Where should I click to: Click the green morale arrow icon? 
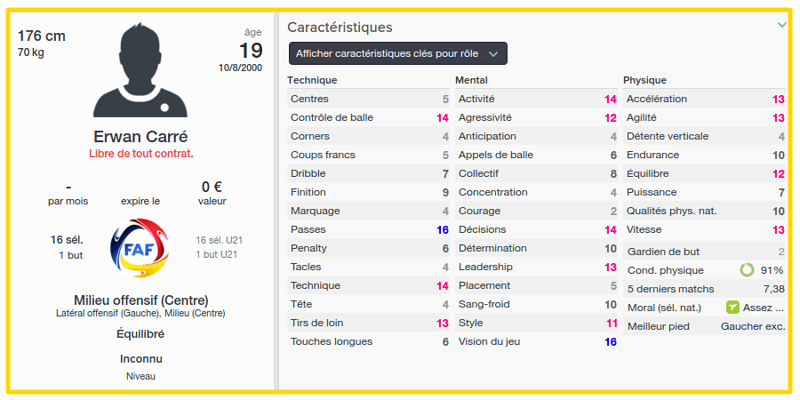pyautogui.click(x=733, y=308)
